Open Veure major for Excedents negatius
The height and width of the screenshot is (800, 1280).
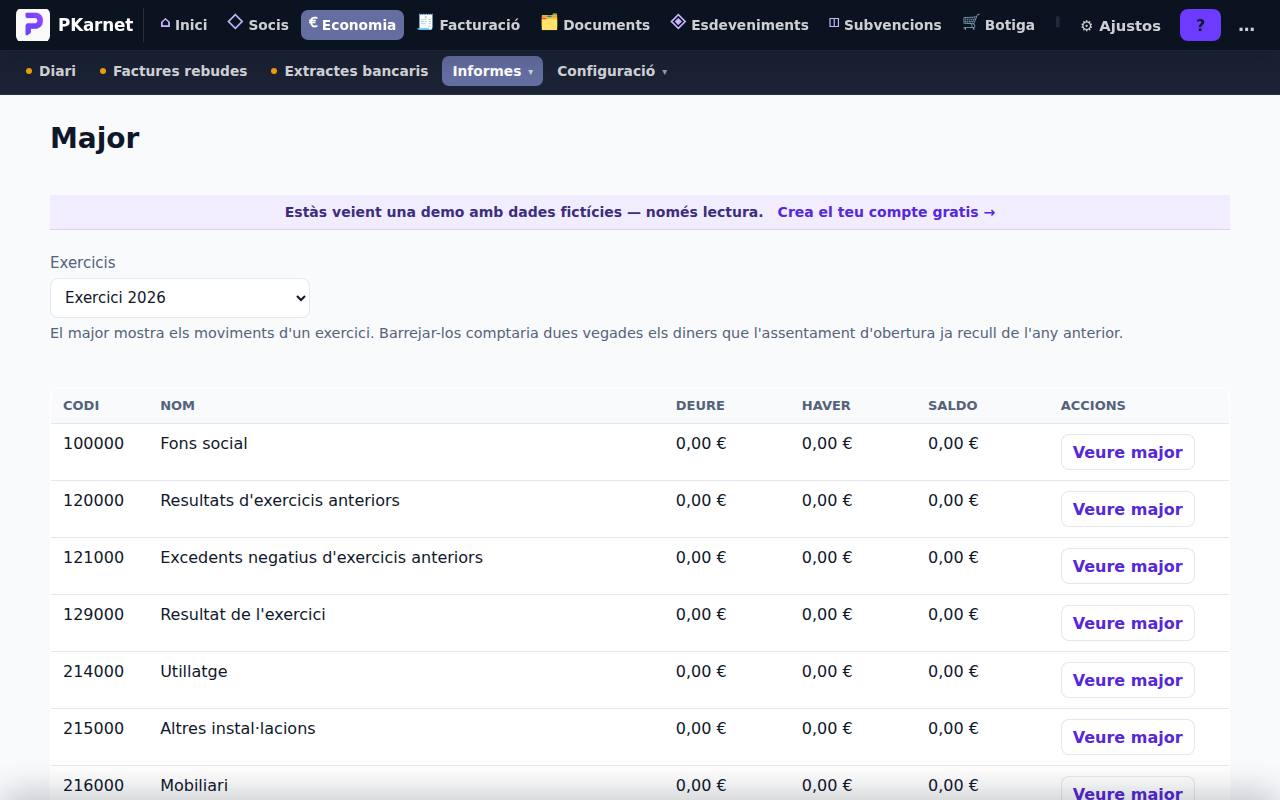point(1127,566)
